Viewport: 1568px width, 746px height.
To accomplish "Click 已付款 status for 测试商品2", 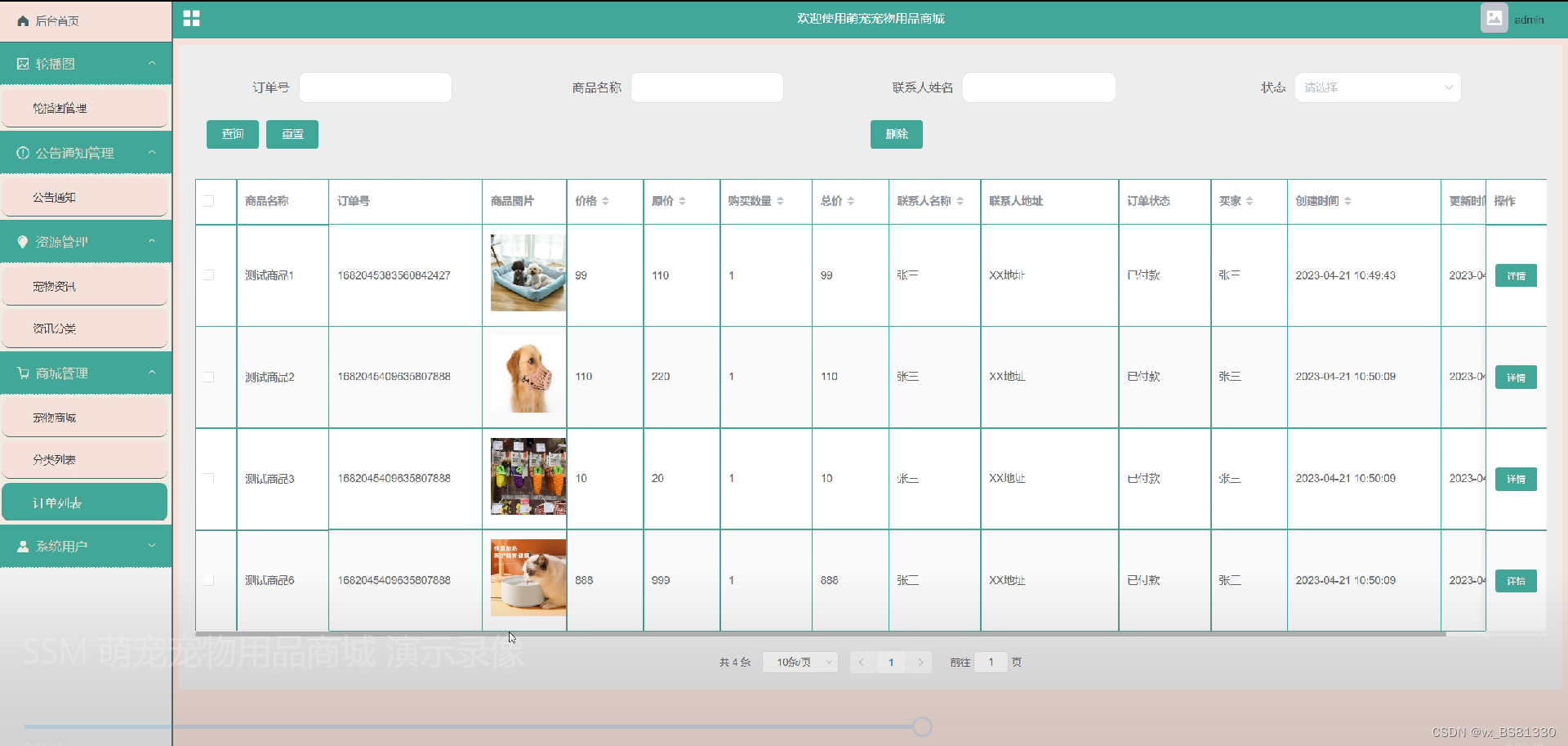I will tap(1143, 377).
